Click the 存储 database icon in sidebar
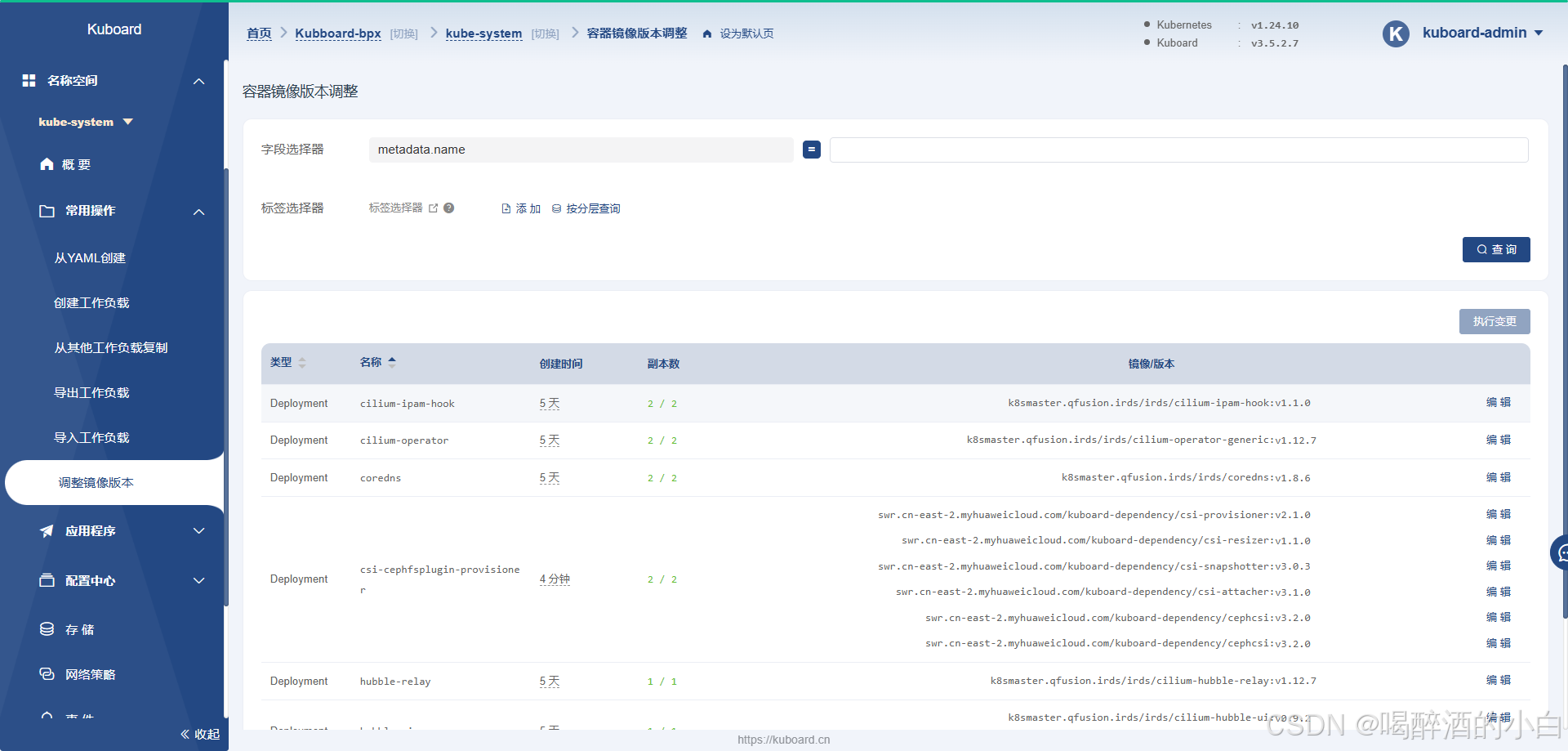 pos(47,629)
